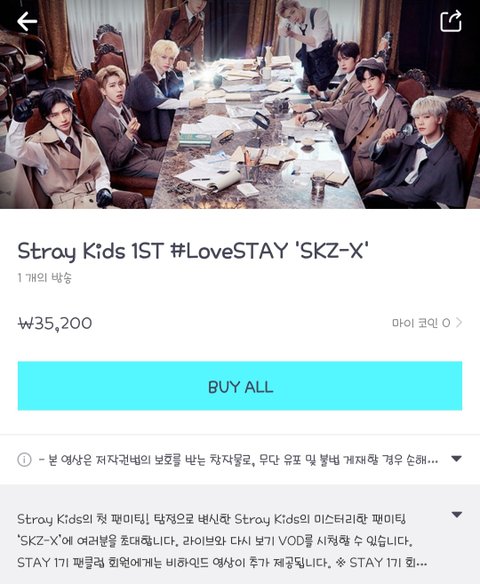This screenshot has width=480, height=584.
Task: Expand the description section dropdown arrow
Action: coord(457,515)
